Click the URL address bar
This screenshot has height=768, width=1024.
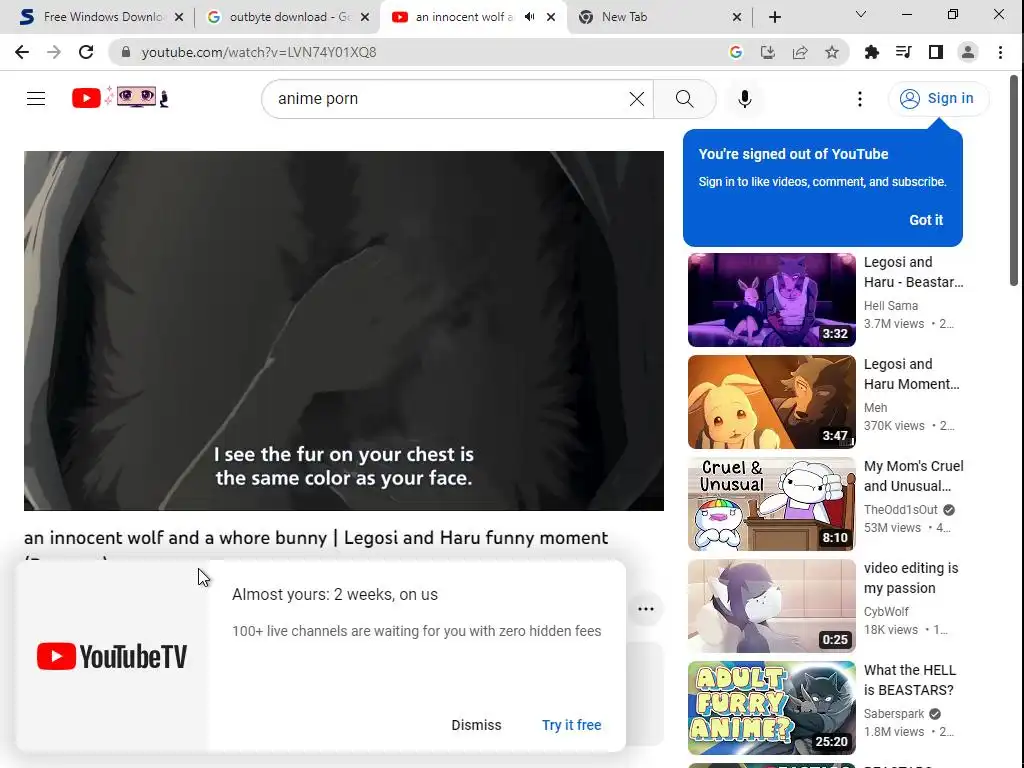[x=418, y=52]
